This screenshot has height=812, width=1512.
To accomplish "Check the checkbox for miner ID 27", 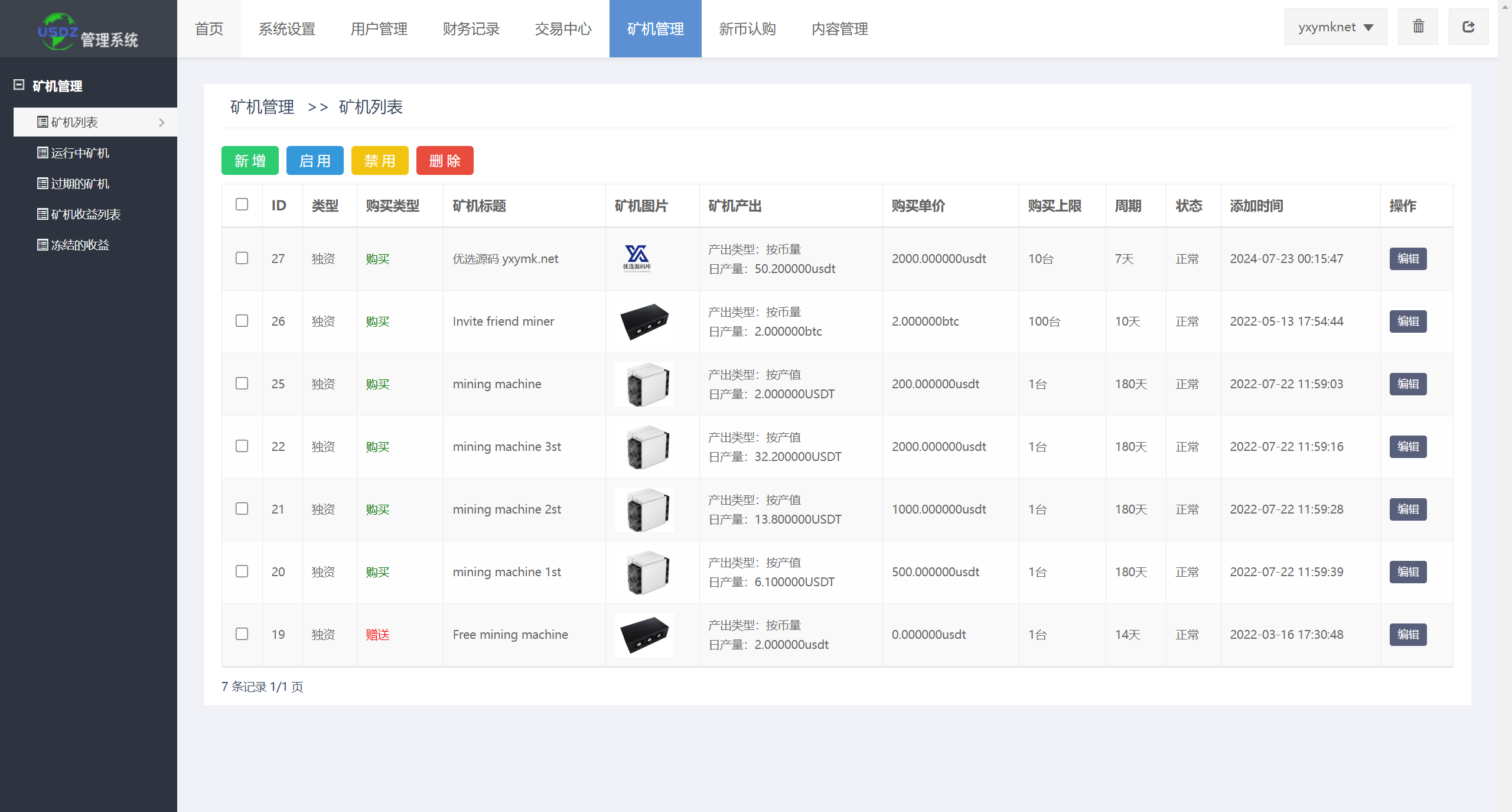I will (242, 258).
